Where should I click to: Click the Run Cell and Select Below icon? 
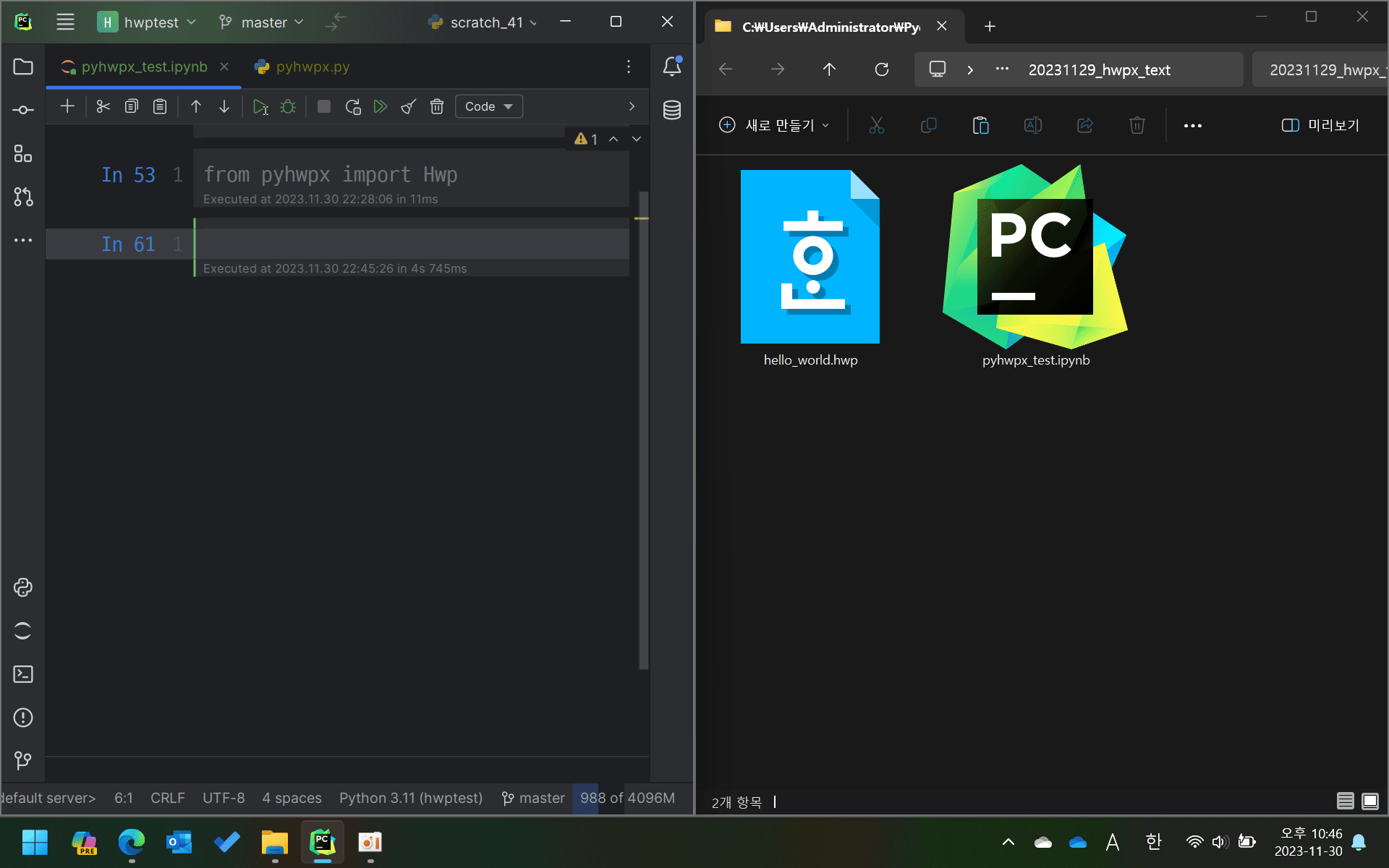(x=260, y=107)
